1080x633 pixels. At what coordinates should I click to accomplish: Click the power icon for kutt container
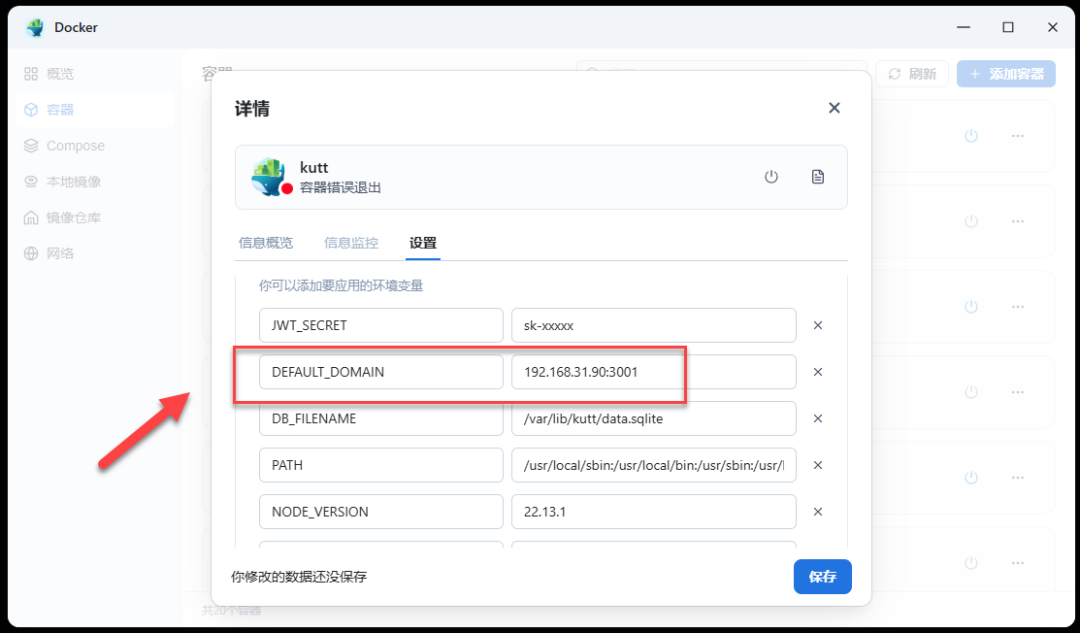[771, 176]
